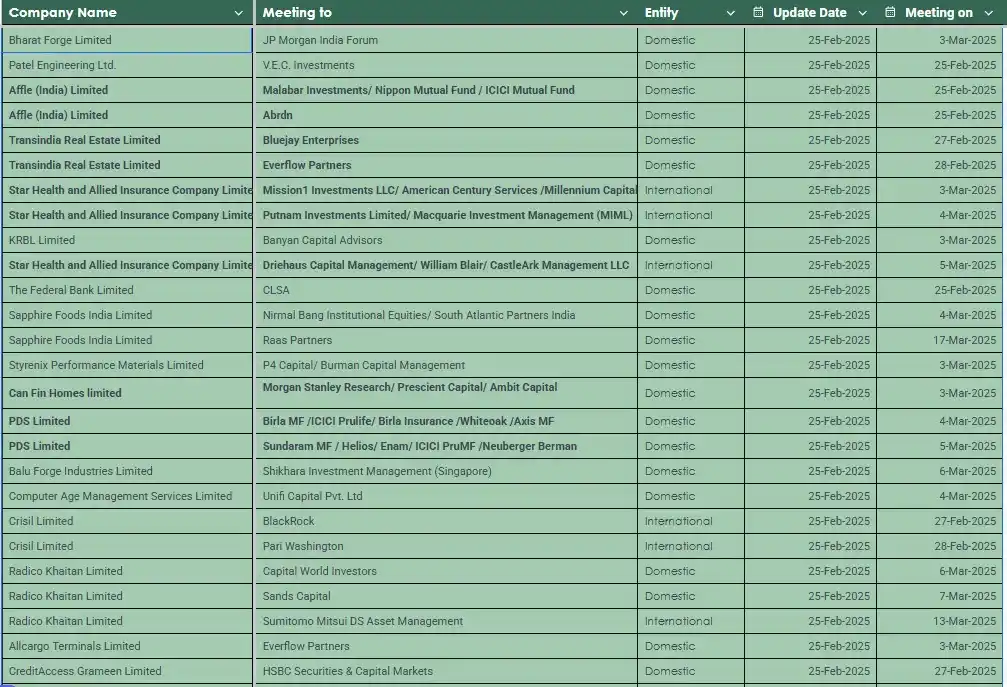
Task: Select the Bharat Forge Limited cell
Action: point(127,40)
